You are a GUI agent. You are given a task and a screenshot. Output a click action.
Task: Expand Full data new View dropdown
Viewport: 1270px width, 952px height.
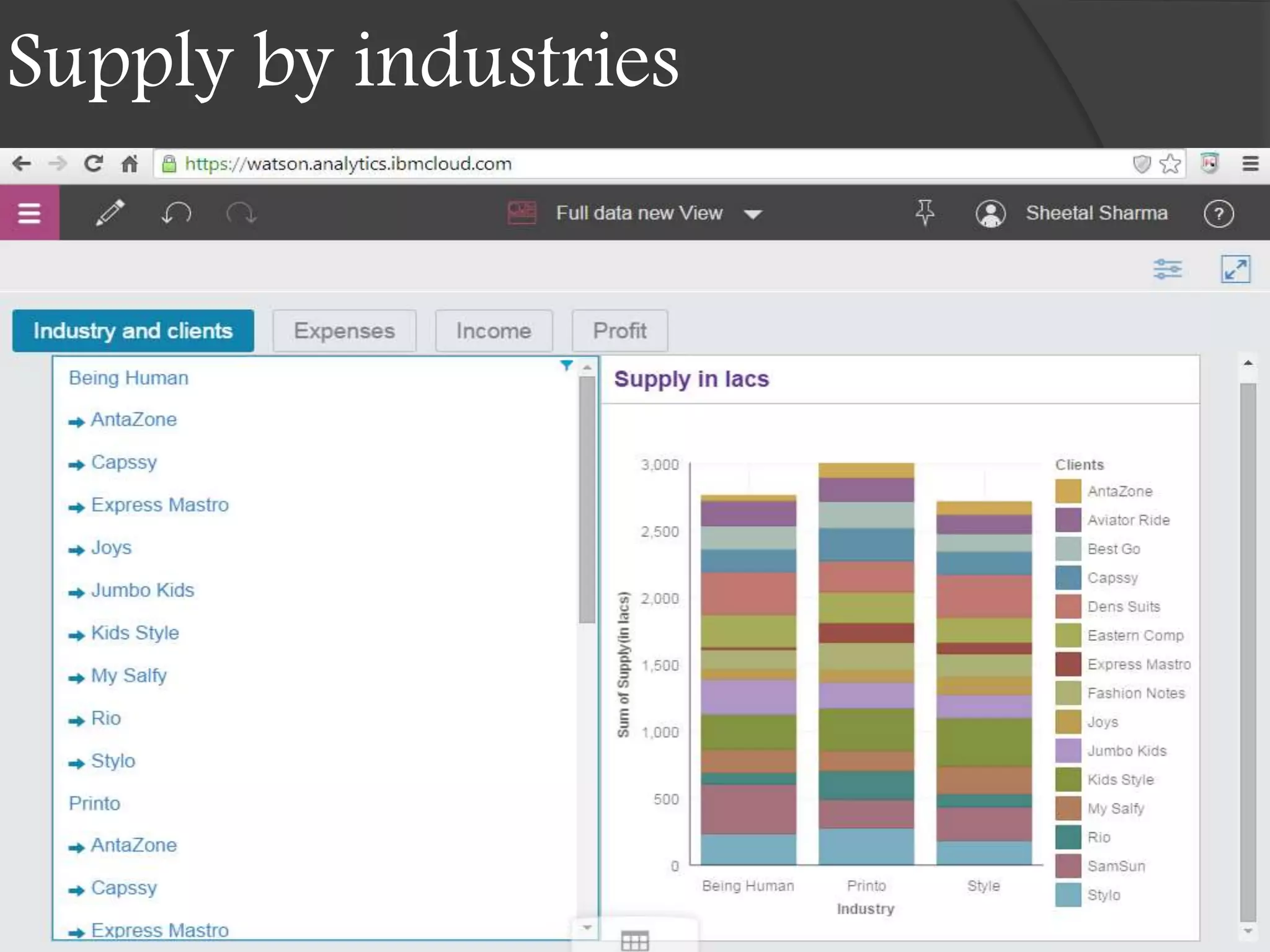(753, 214)
